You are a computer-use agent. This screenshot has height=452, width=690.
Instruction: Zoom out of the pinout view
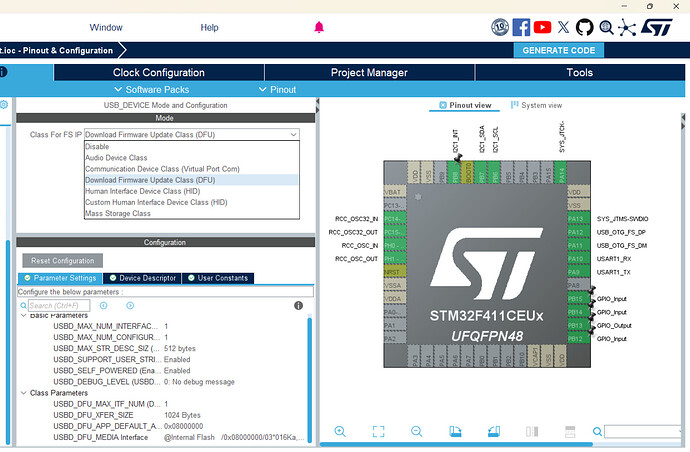(416, 431)
